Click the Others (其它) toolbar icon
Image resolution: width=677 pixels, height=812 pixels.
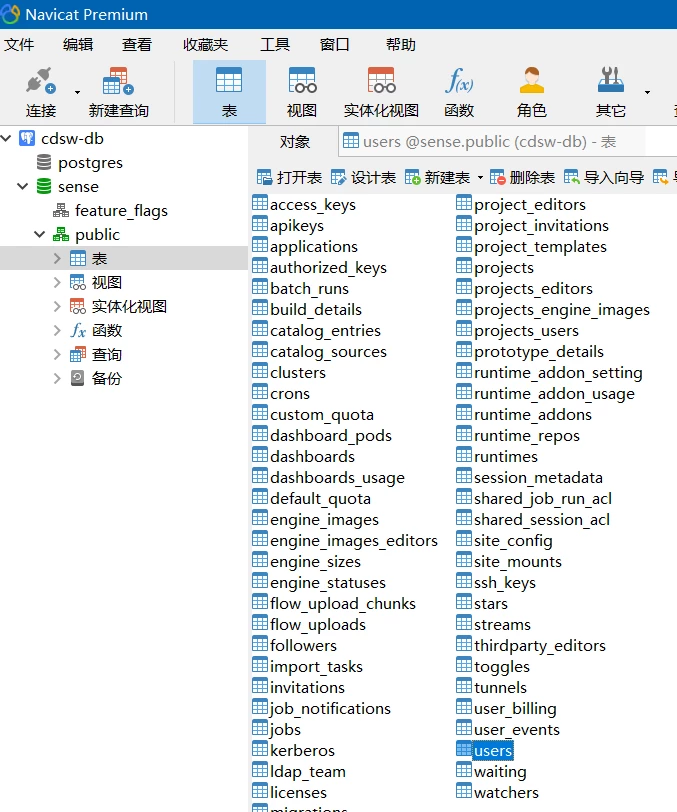[x=611, y=81]
